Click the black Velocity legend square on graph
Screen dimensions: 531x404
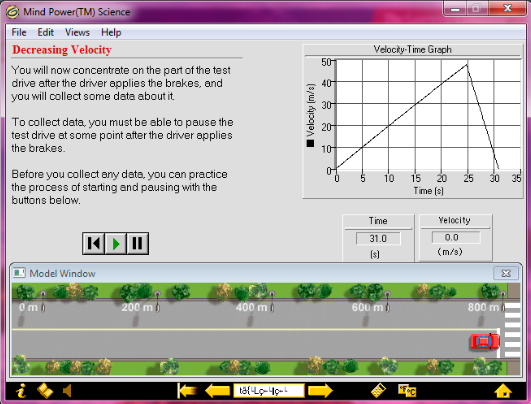pos(310,143)
